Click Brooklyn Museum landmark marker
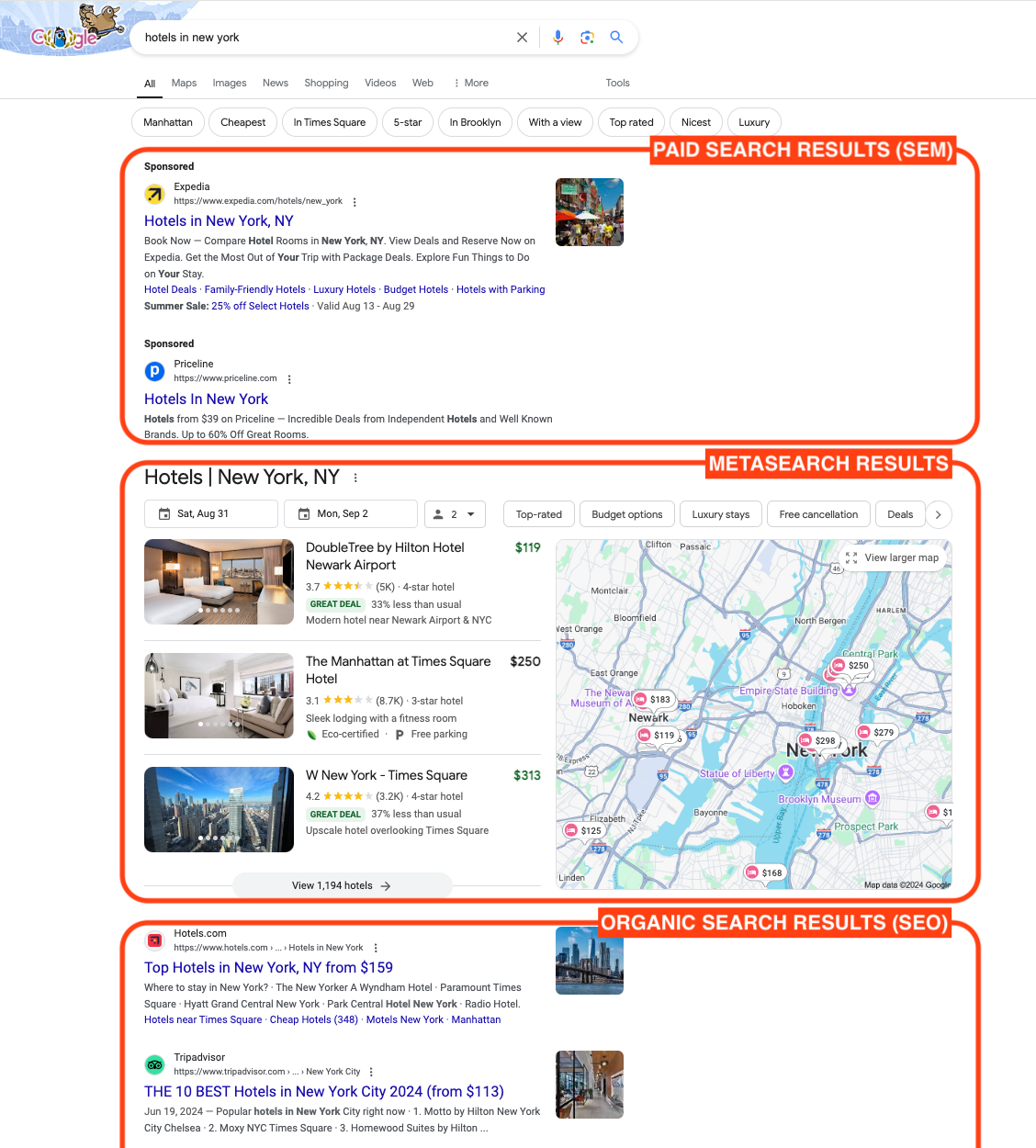 [873, 798]
